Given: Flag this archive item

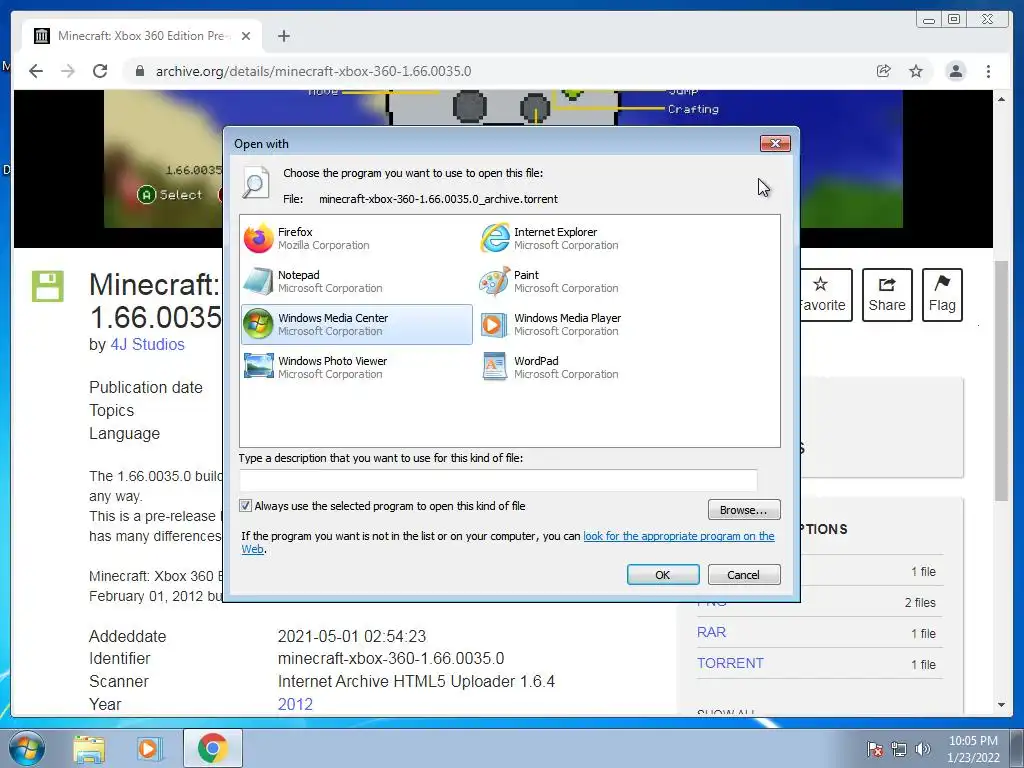Looking at the screenshot, I should coord(942,295).
